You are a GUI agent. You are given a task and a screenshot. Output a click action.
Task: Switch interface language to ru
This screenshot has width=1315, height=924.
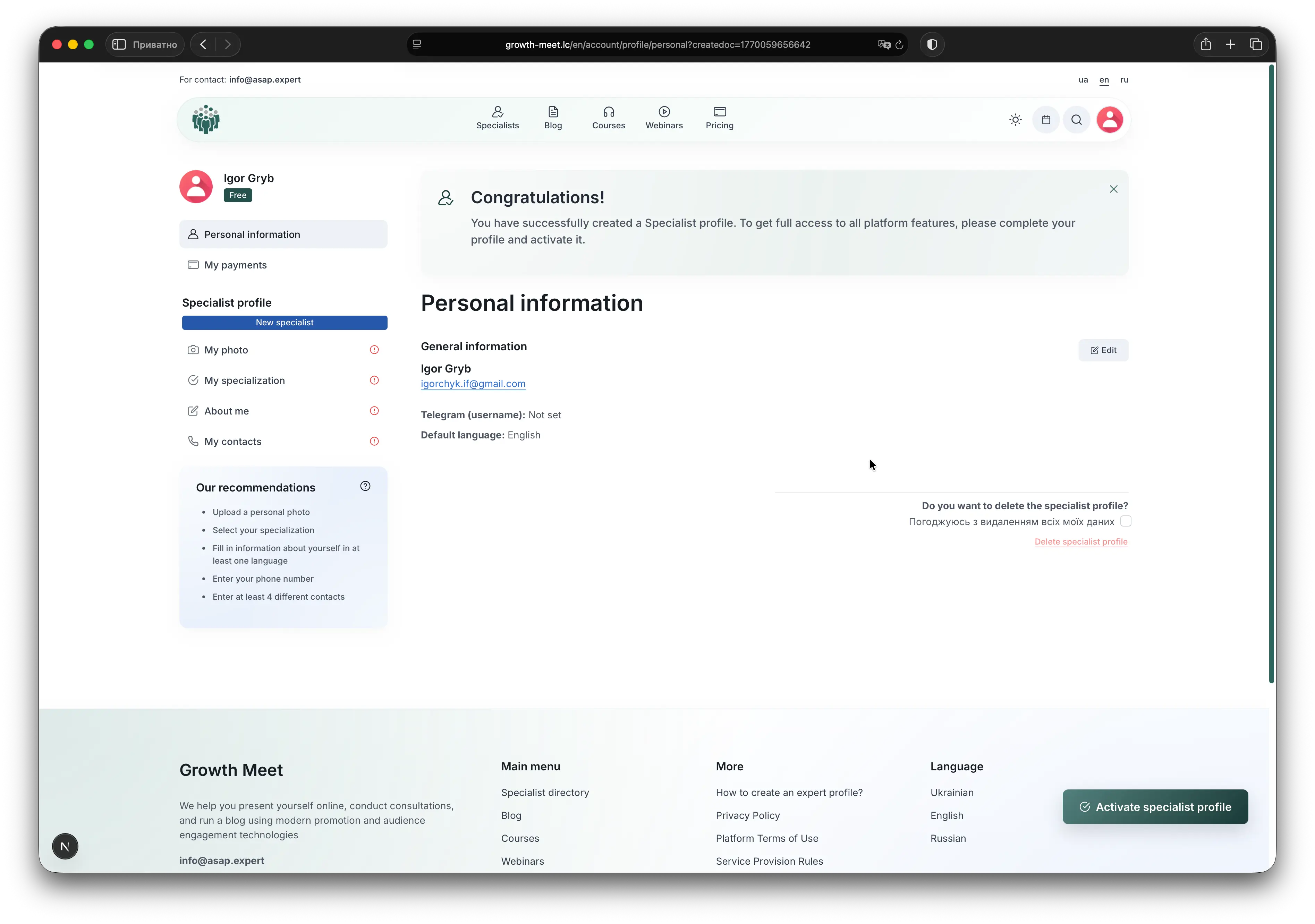pos(1124,80)
